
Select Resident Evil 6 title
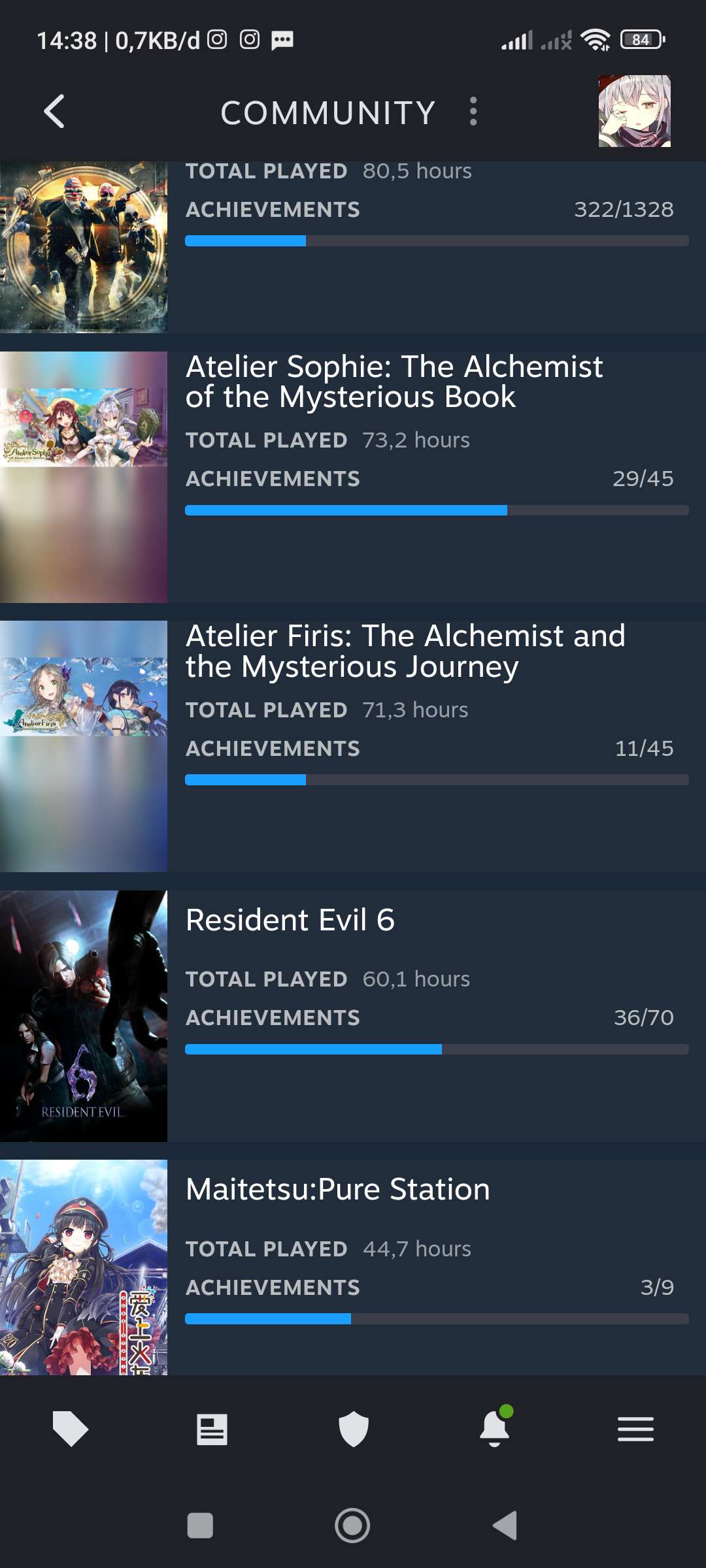(290, 920)
